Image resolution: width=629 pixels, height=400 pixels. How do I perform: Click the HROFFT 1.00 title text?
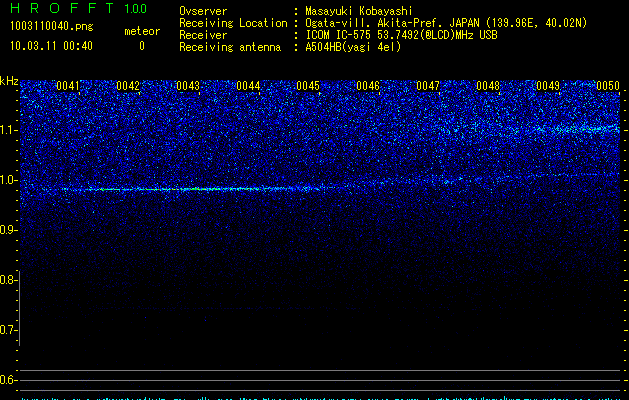(x=79, y=8)
